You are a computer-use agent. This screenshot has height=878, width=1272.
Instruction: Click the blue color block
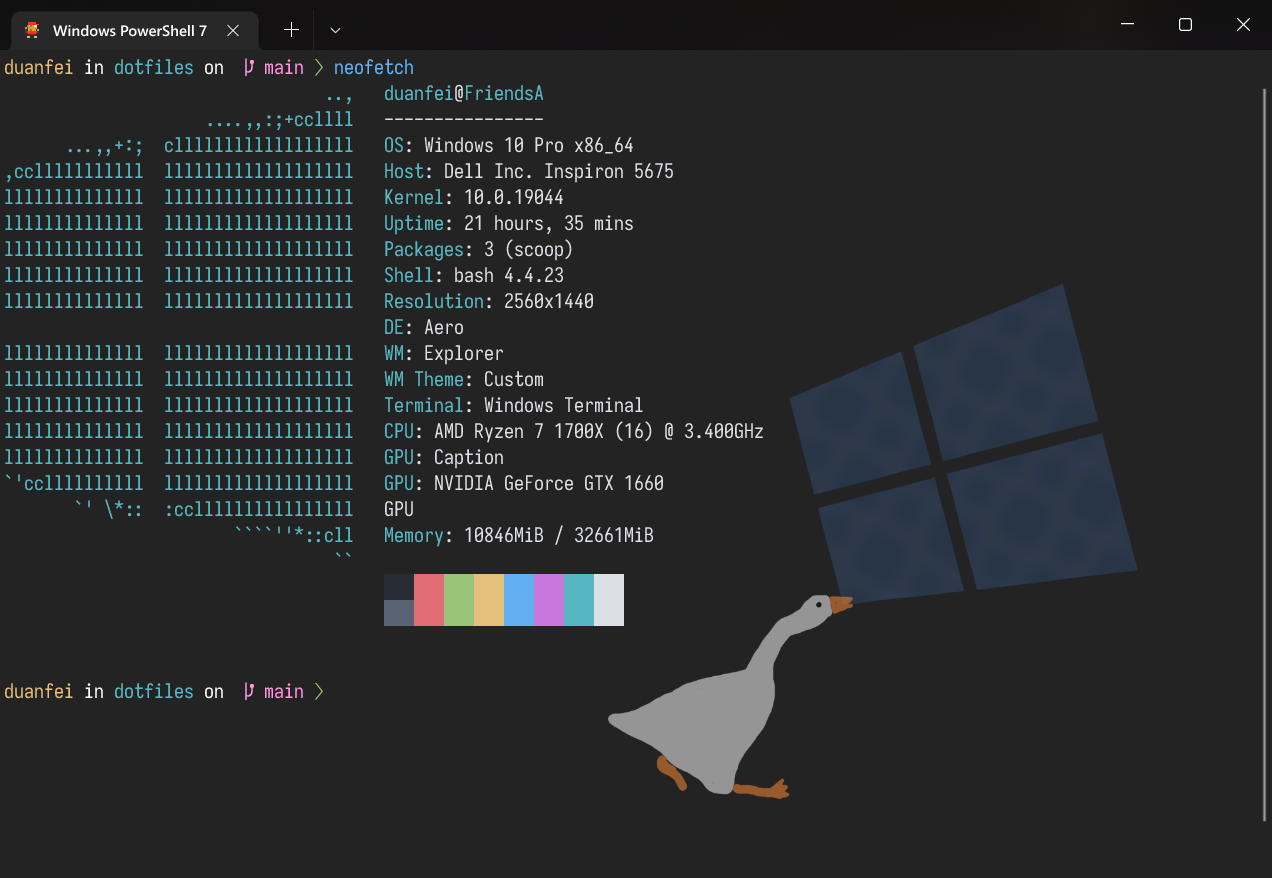click(x=519, y=600)
